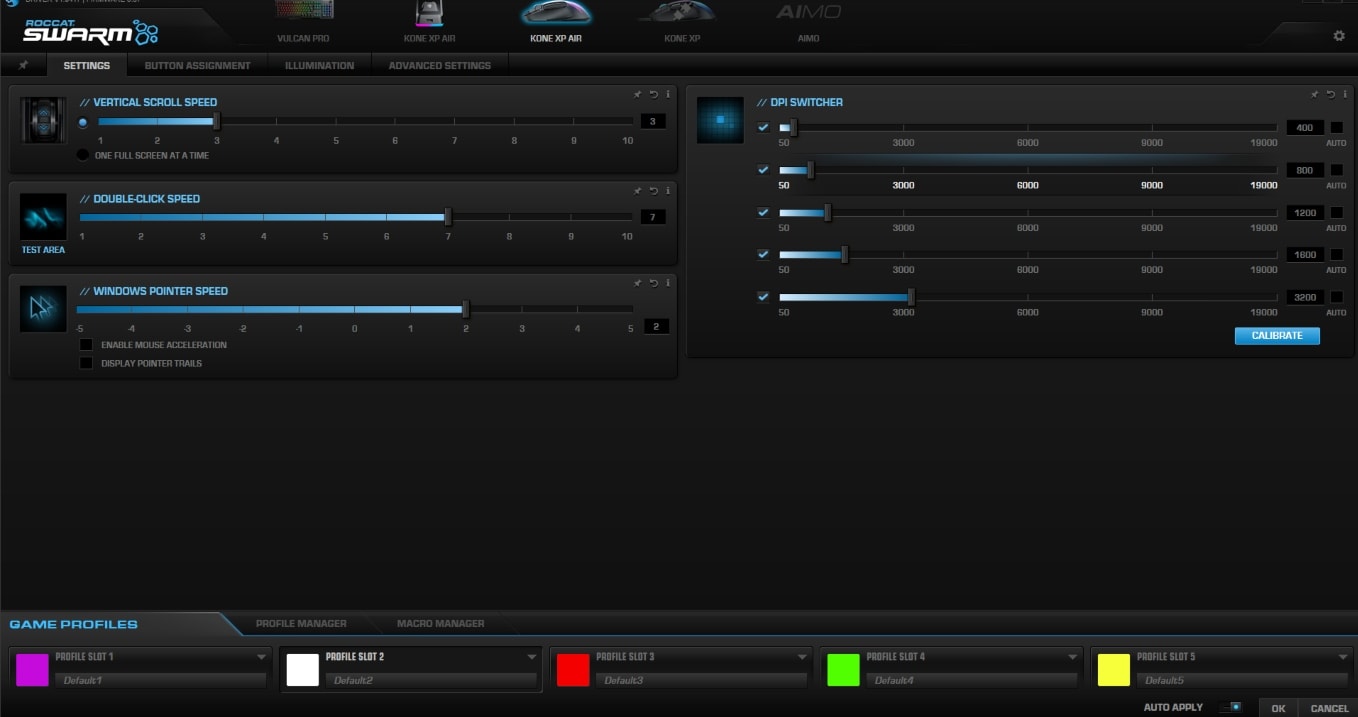Show info for Vertical Scroll Speed
The width and height of the screenshot is (1358, 717).
point(668,94)
